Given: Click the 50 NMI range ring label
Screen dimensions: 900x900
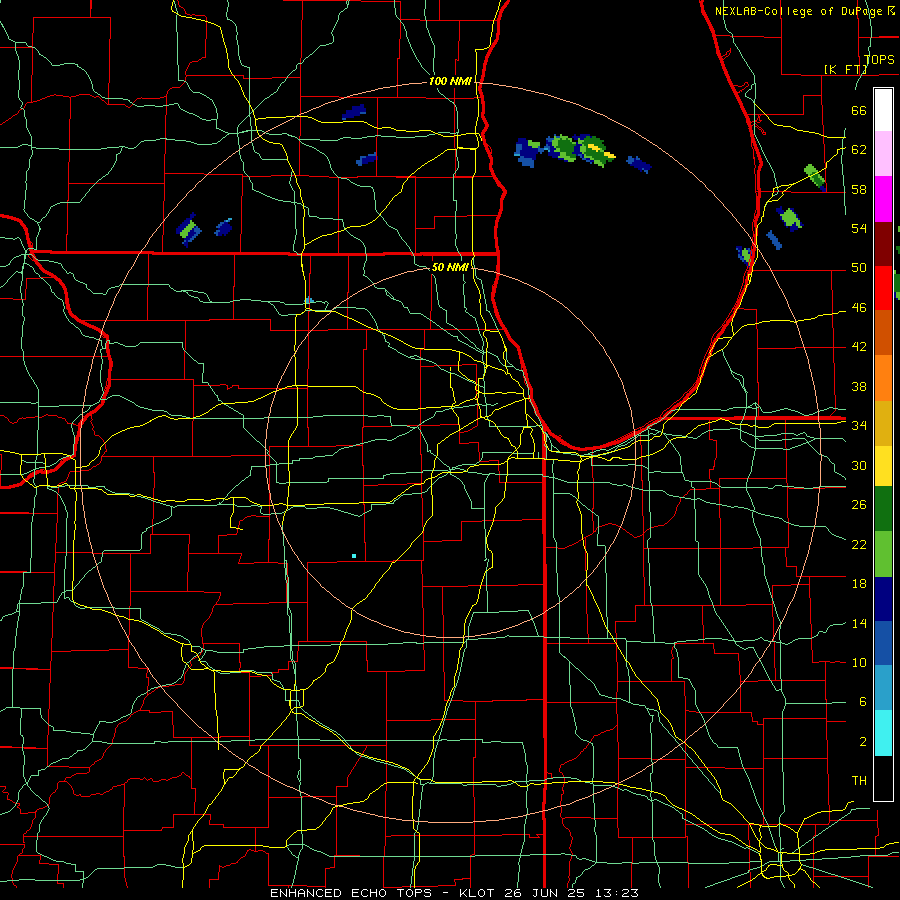Looking at the screenshot, I should point(450,267).
